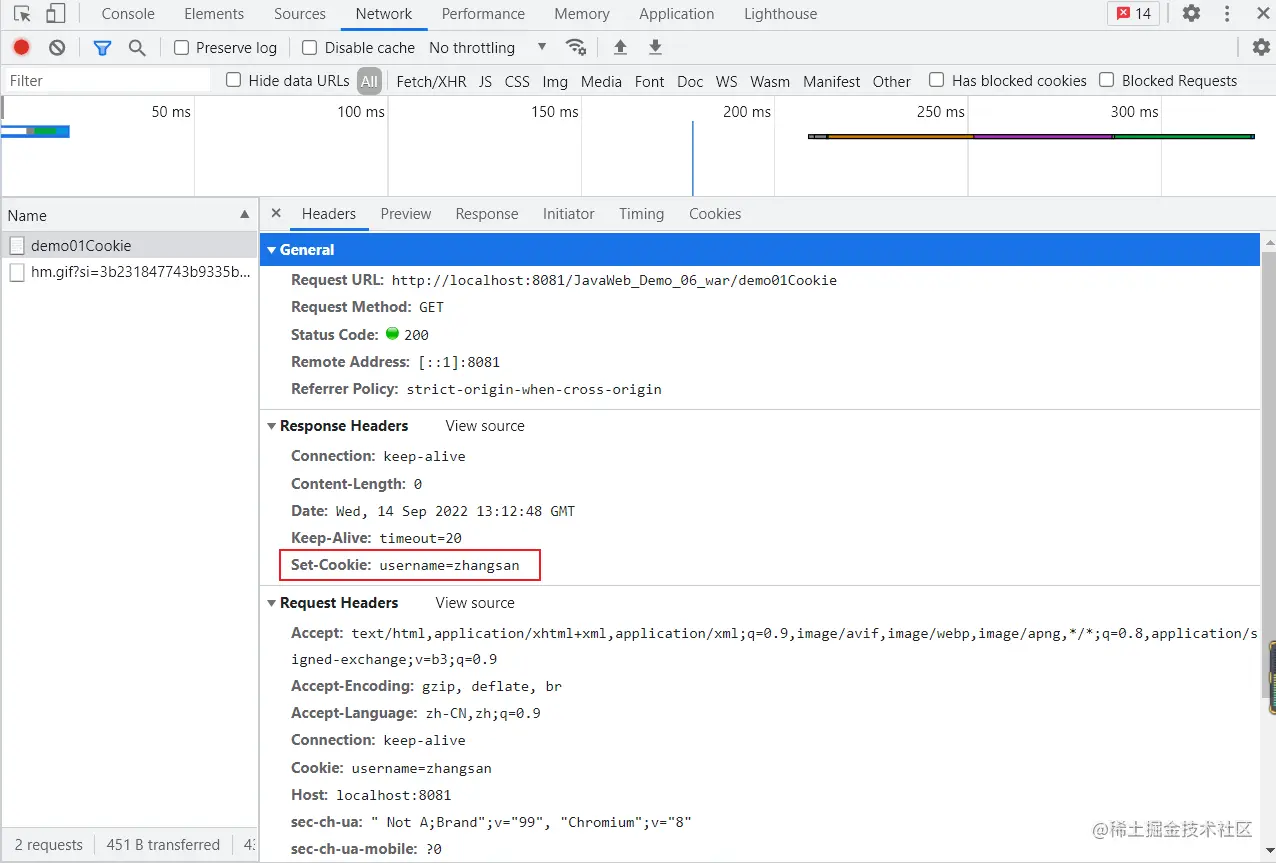
Task: Sort by the Name column header
Action: [129, 215]
